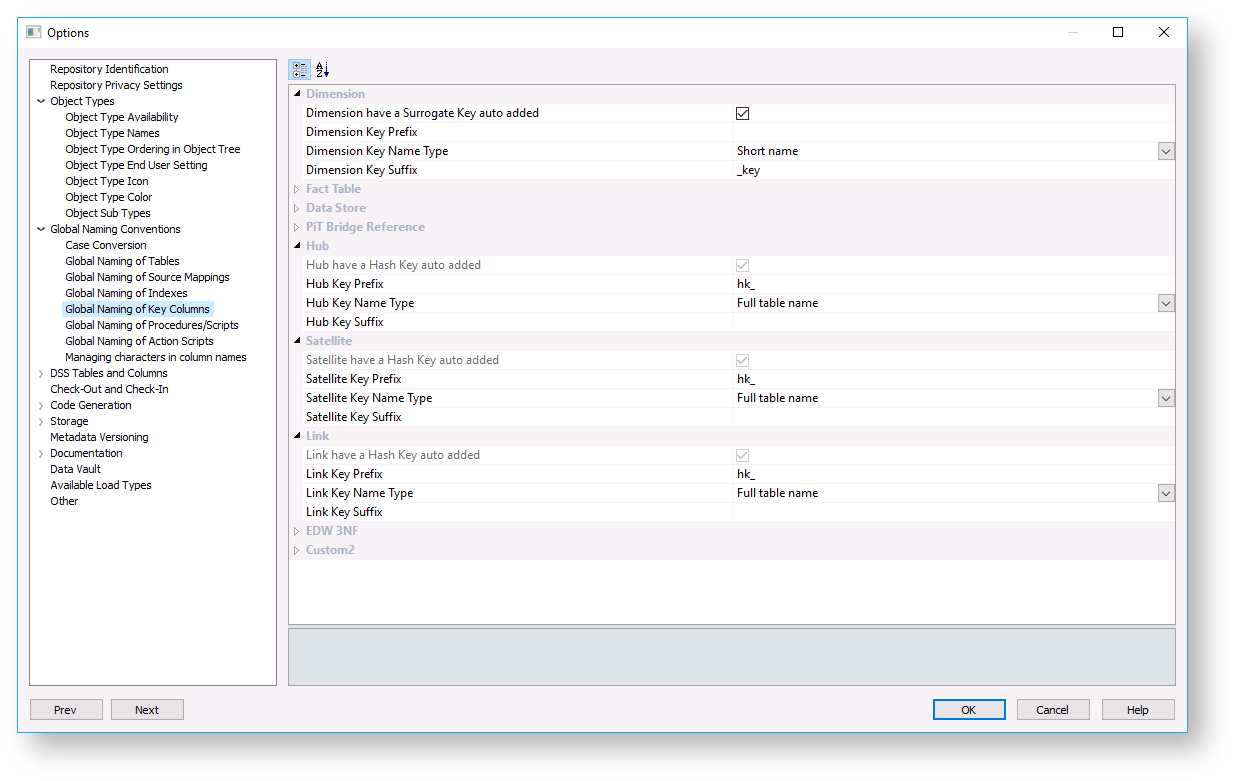Click the Cancel button
Image resolution: width=1236 pixels, height=781 pixels.
pos(1053,710)
